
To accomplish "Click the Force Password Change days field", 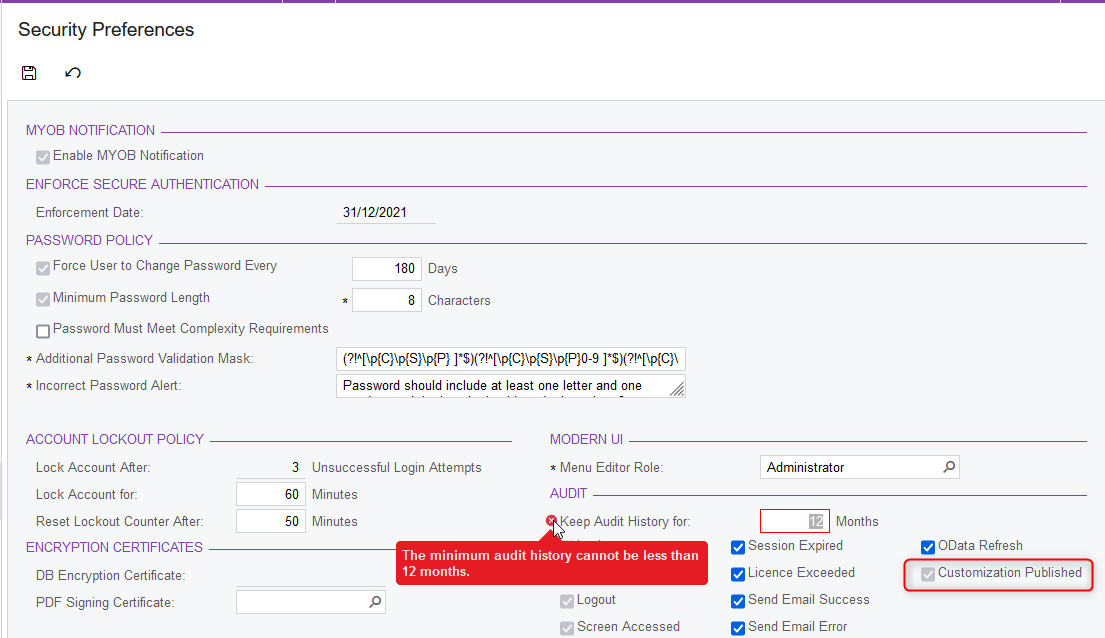I will [386, 269].
